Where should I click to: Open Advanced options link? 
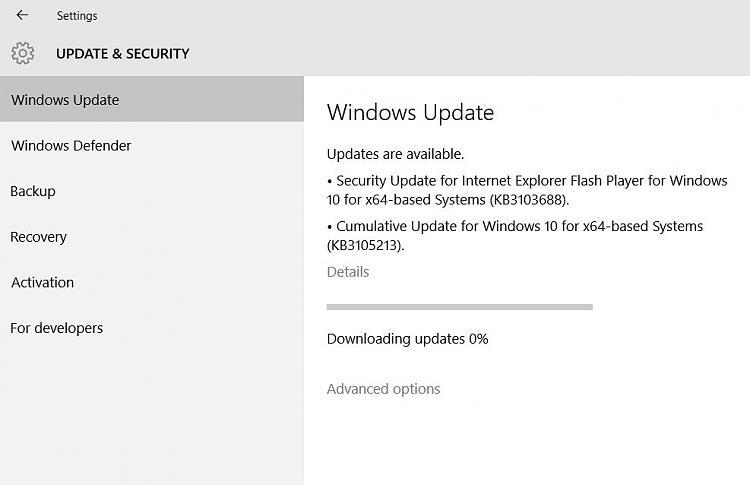383,389
